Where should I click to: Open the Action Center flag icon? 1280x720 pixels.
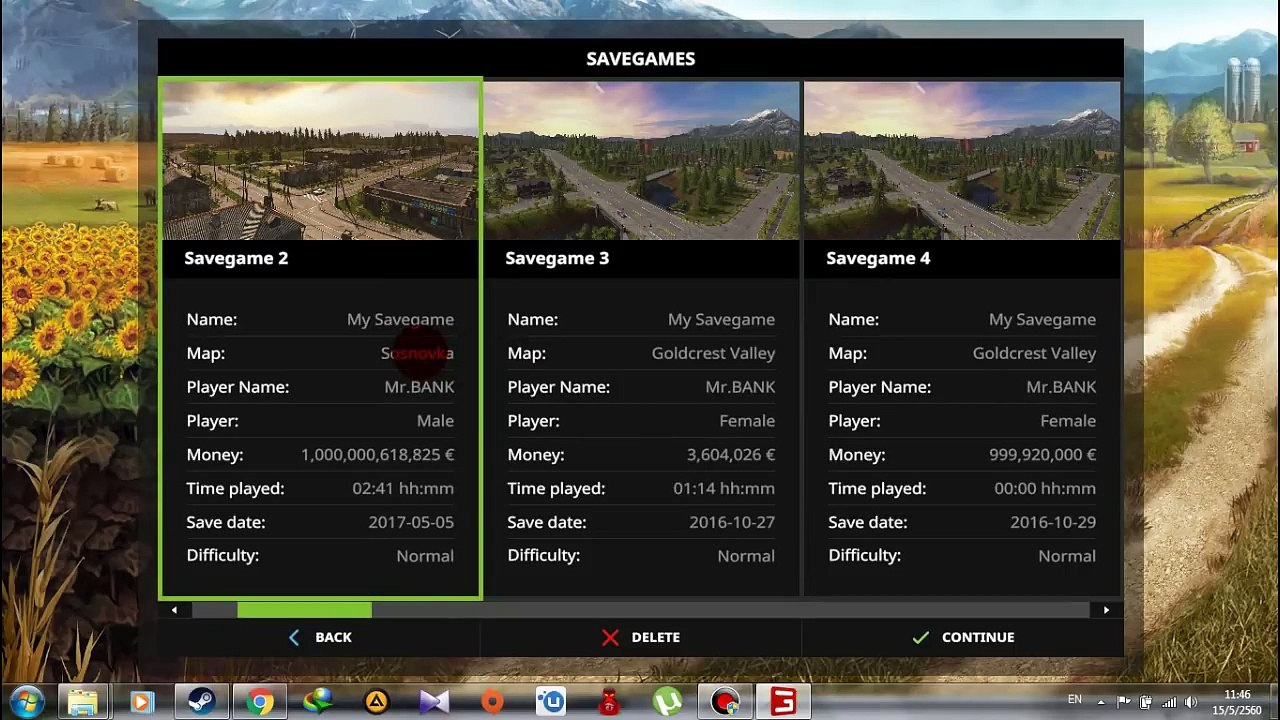tap(1124, 702)
